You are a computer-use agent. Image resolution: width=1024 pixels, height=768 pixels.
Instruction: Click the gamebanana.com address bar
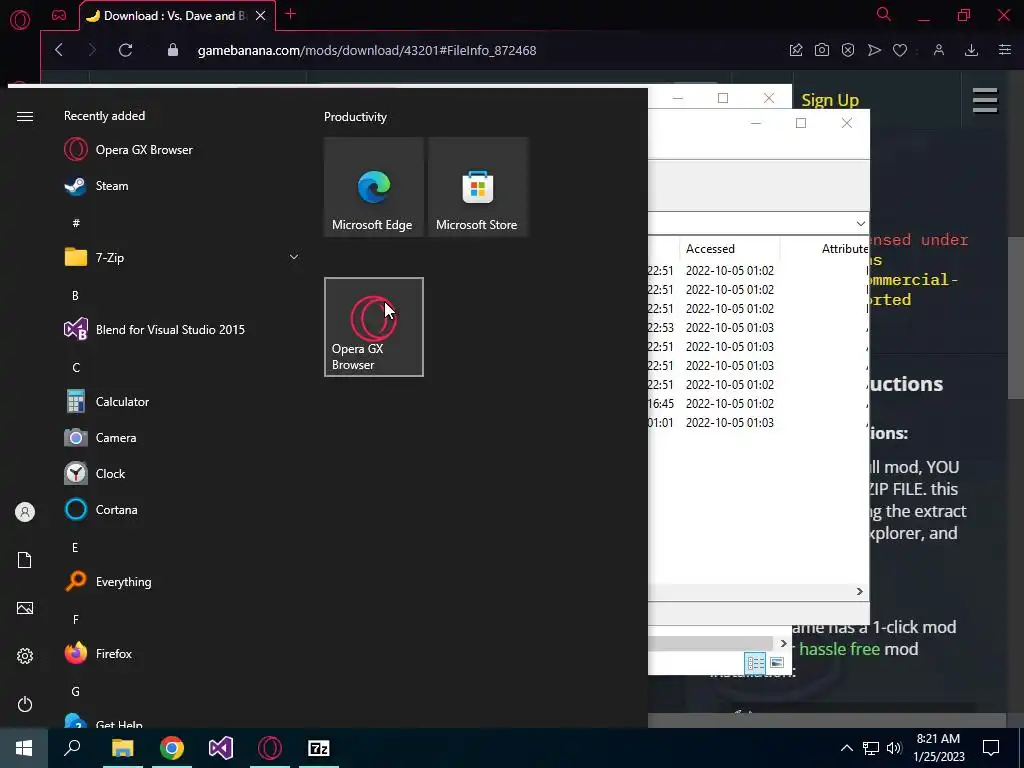point(366,50)
